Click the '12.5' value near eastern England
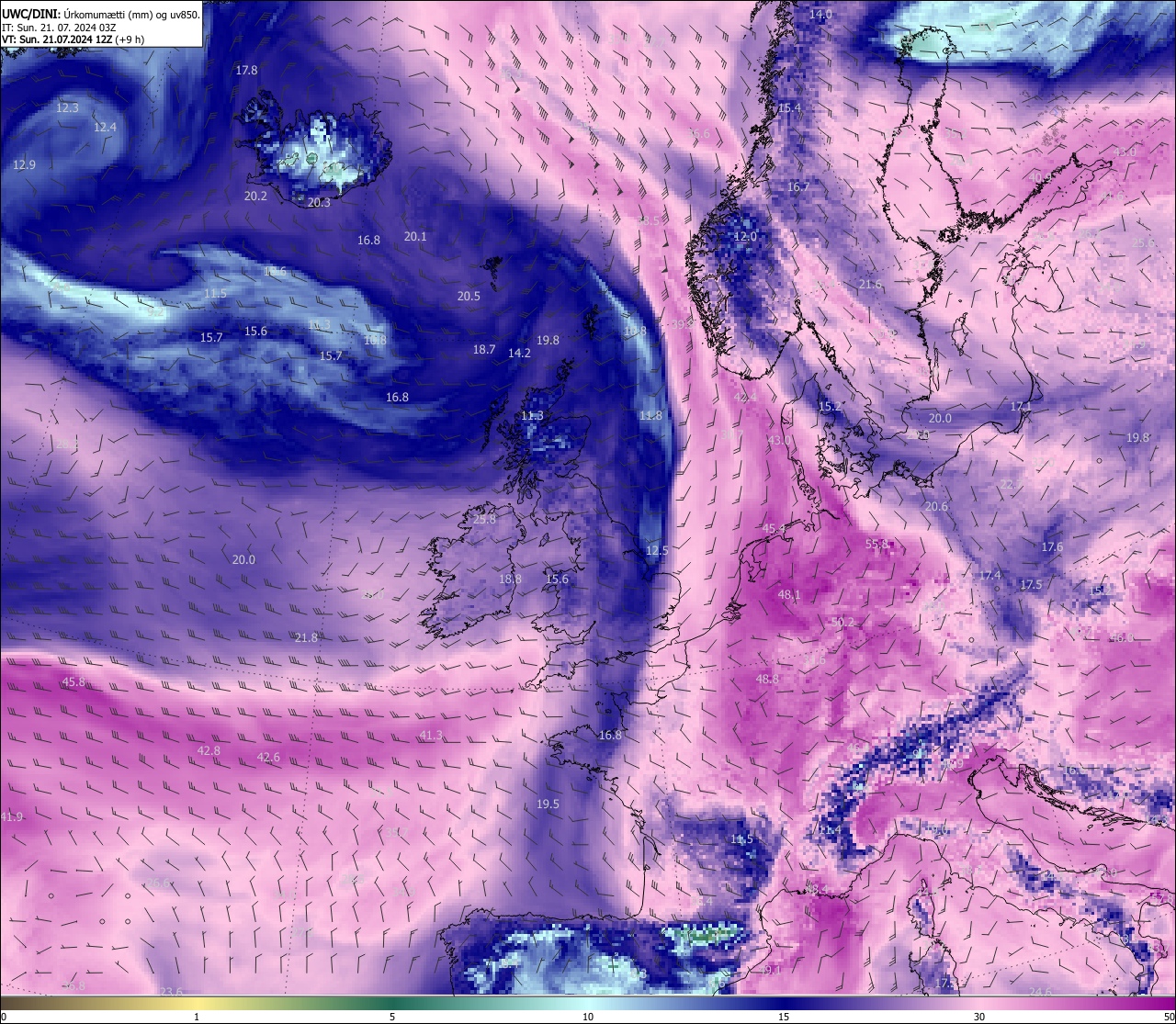Viewport: 1176px width, 1024px height. point(657,550)
